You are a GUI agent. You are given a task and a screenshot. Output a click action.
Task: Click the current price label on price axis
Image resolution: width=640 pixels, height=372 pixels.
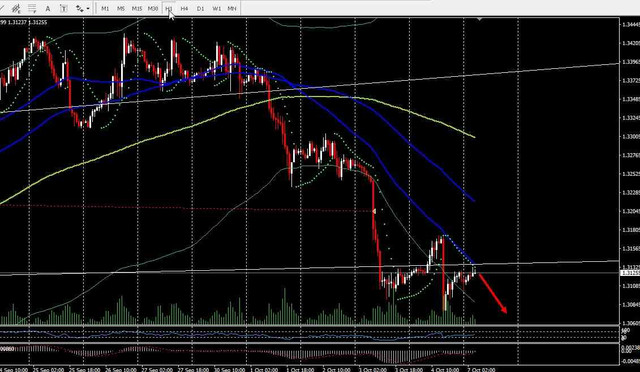tap(630, 272)
